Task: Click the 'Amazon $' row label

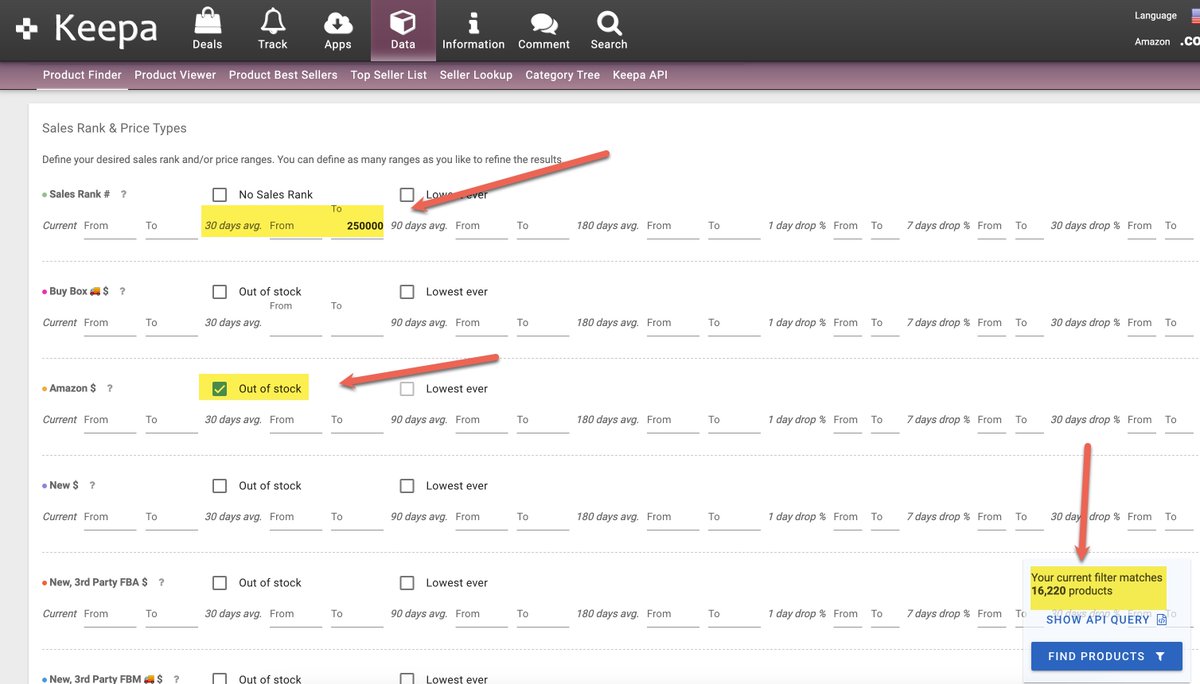Action: [73, 388]
